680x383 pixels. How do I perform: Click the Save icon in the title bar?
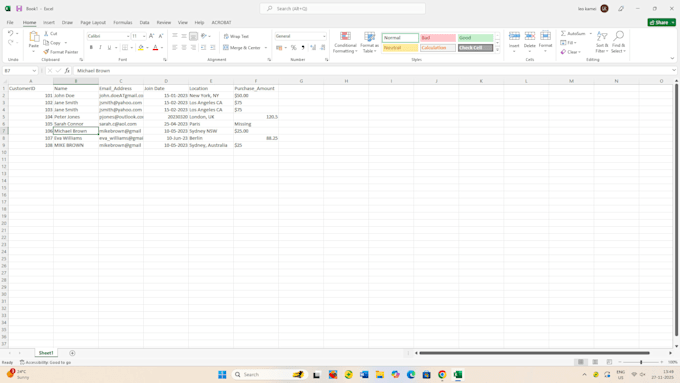(x=19, y=9)
